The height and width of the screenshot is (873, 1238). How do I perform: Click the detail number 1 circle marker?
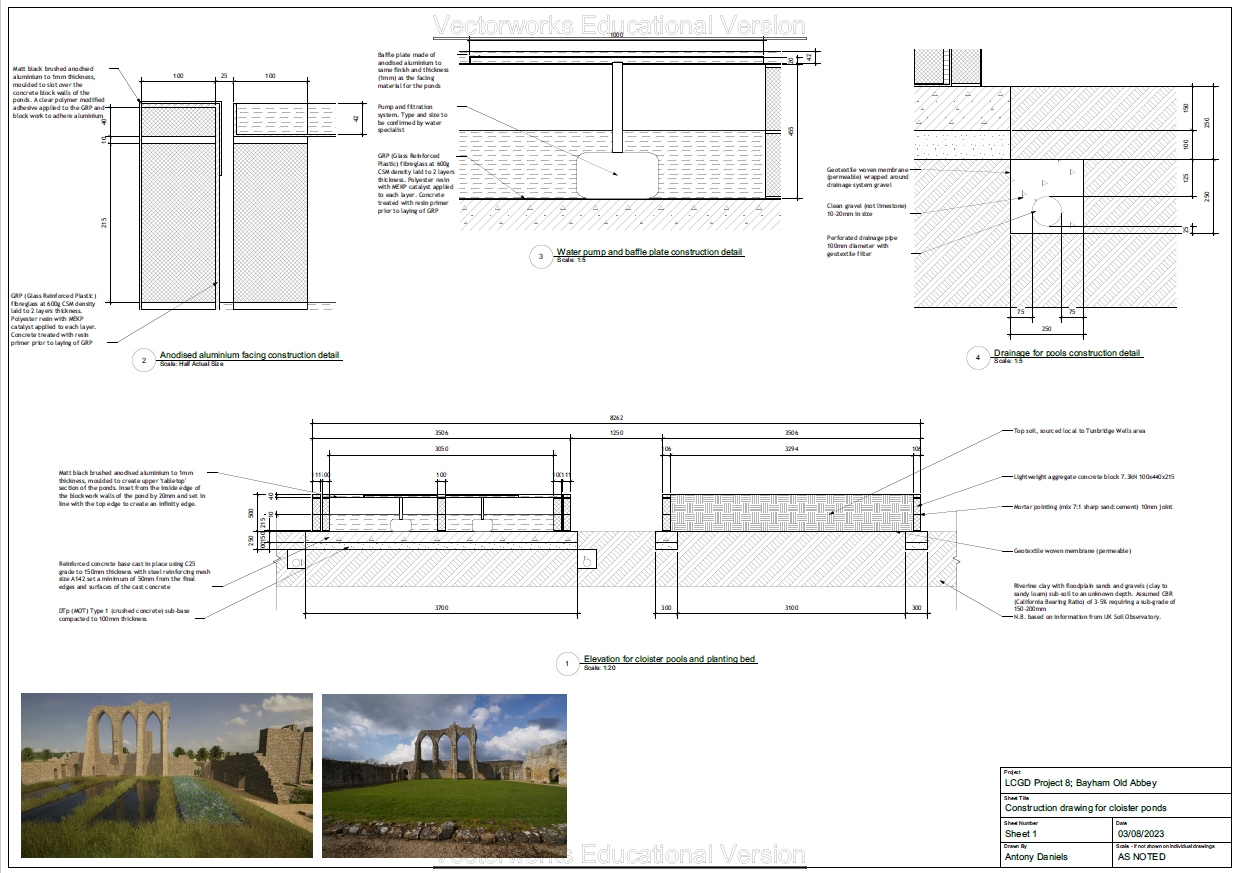click(568, 664)
